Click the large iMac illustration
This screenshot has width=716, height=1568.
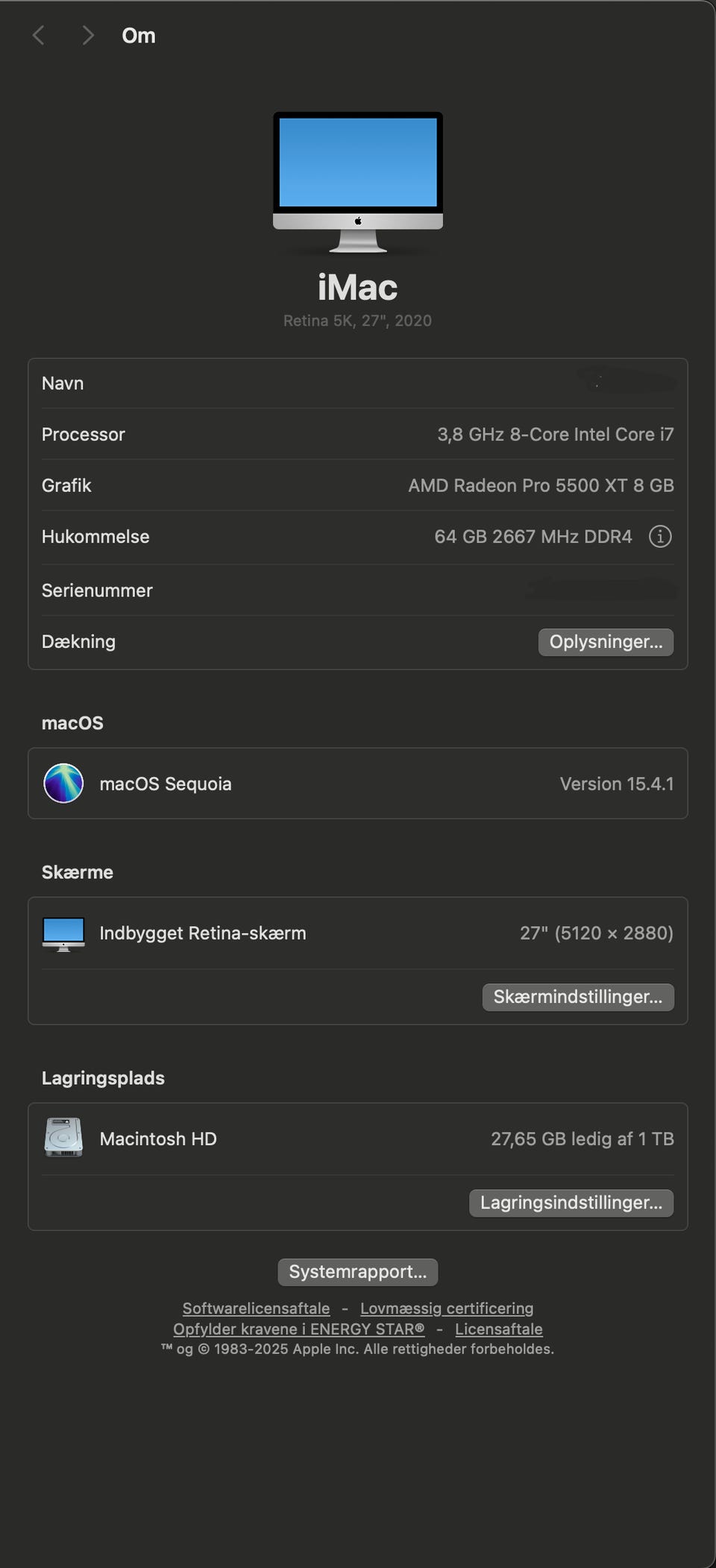point(358,181)
